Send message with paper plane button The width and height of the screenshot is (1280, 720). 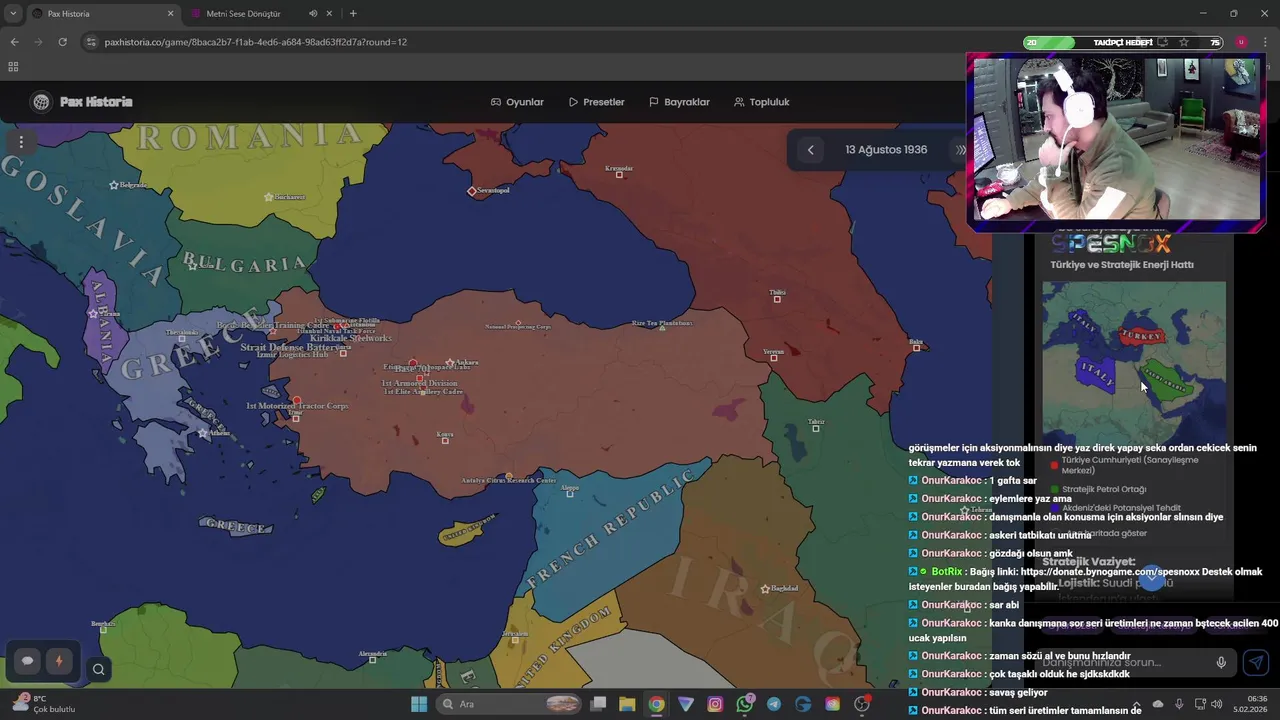[x=1256, y=662]
